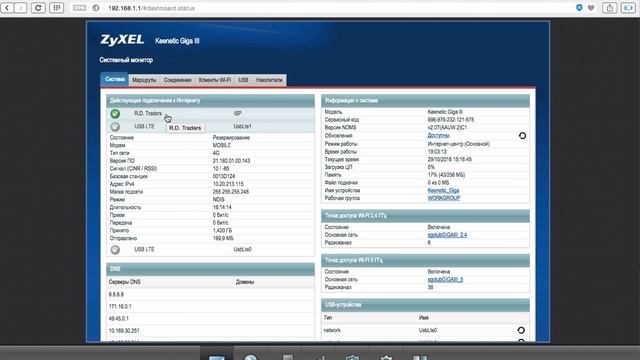Click base station value 0013D124

pos(224,176)
